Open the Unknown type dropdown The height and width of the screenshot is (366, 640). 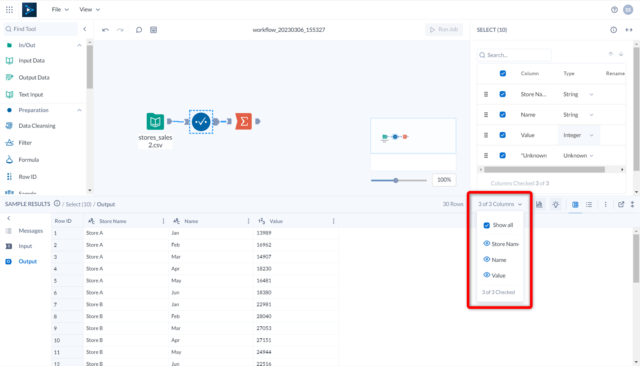[x=578, y=155]
